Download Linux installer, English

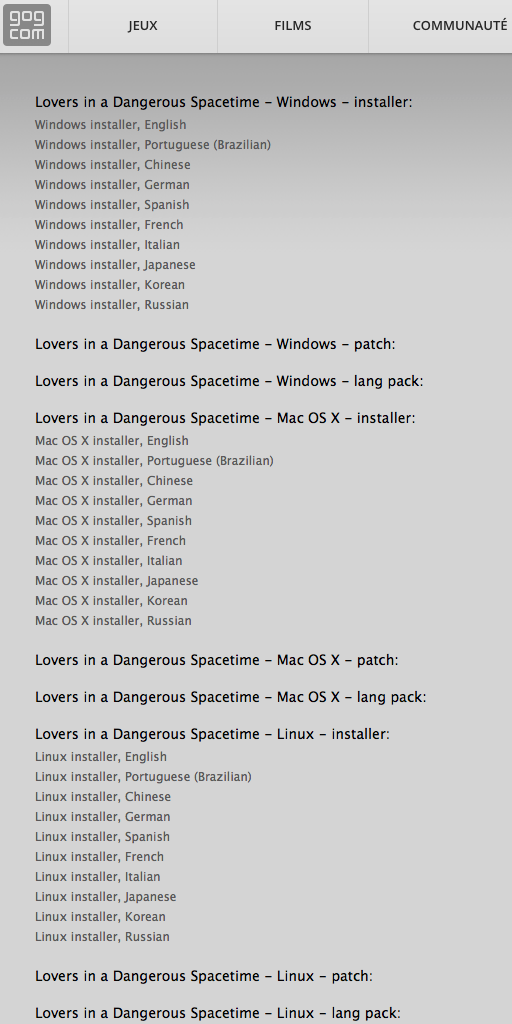click(x=101, y=757)
